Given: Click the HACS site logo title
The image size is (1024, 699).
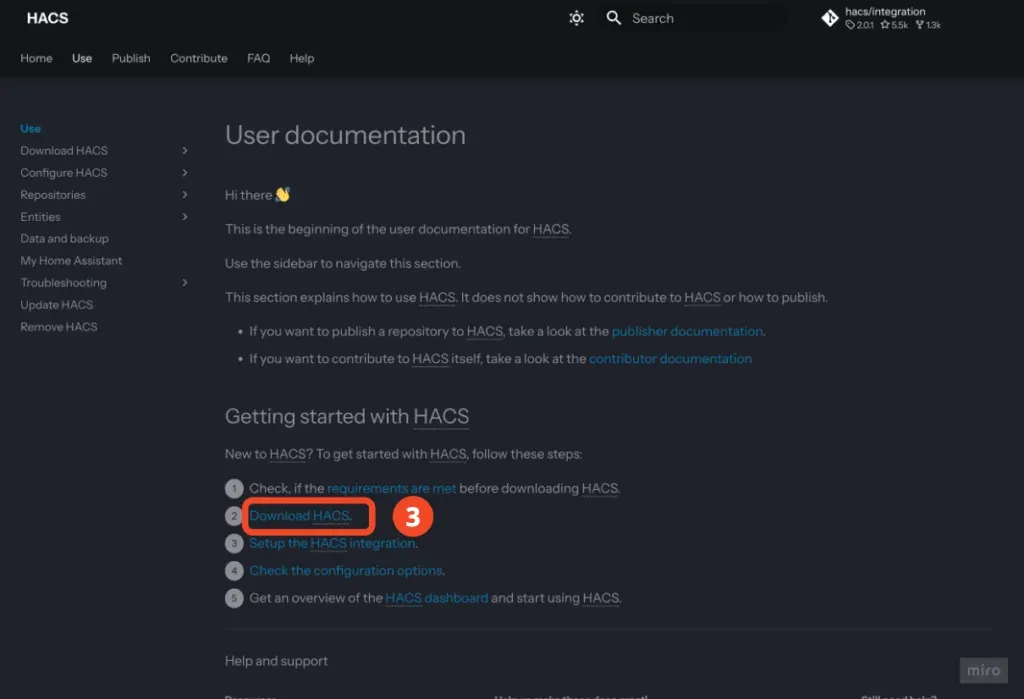Looking at the screenshot, I should point(47,18).
